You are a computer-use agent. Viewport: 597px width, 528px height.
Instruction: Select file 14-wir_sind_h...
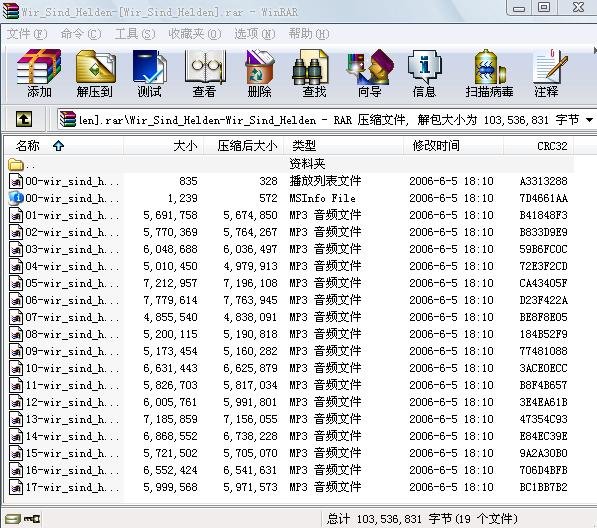[x=72, y=436]
